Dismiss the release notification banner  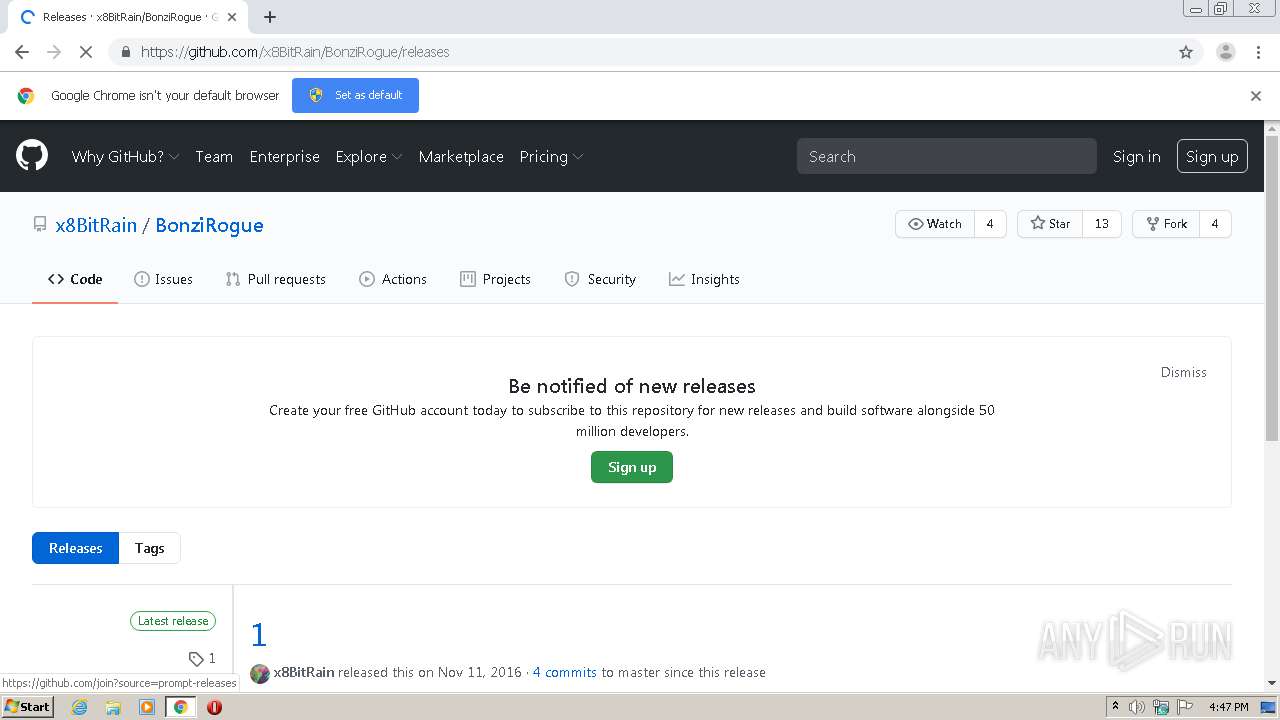coord(1184,372)
